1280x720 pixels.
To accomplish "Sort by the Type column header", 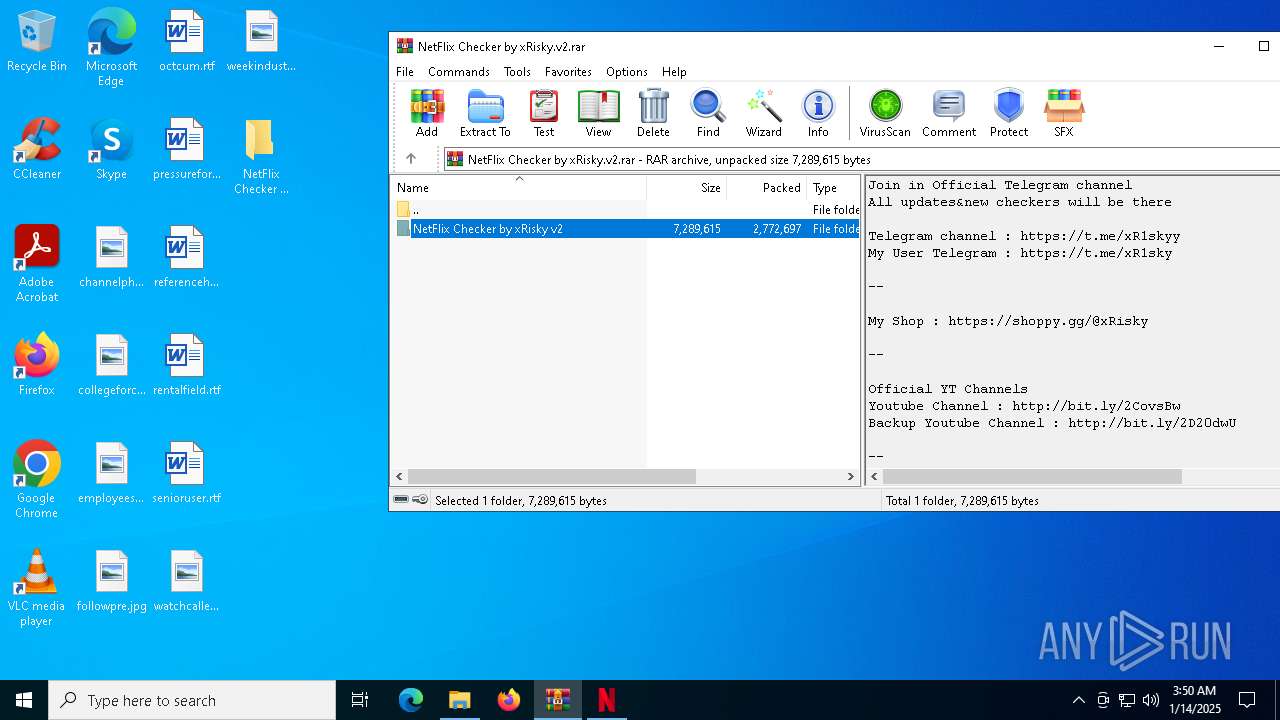I will pos(833,187).
